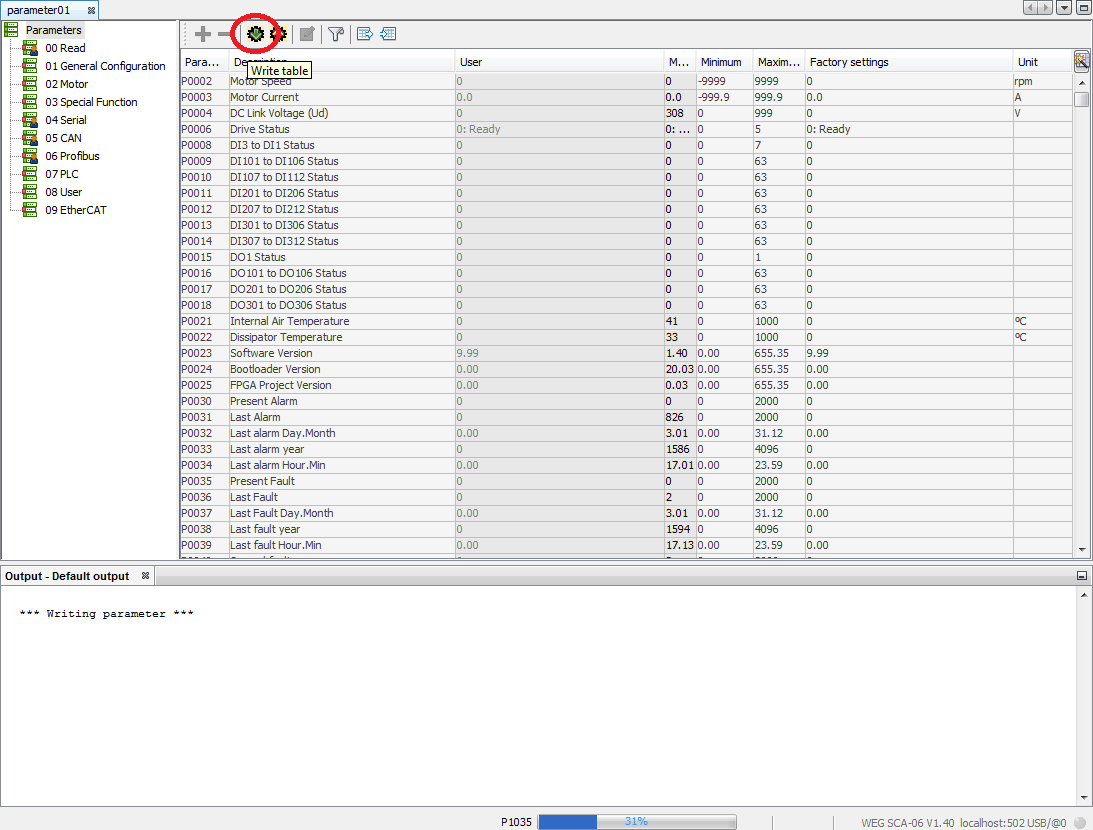Click the add parameter plus icon
Viewport: 1093px width, 830px height.
coord(203,33)
